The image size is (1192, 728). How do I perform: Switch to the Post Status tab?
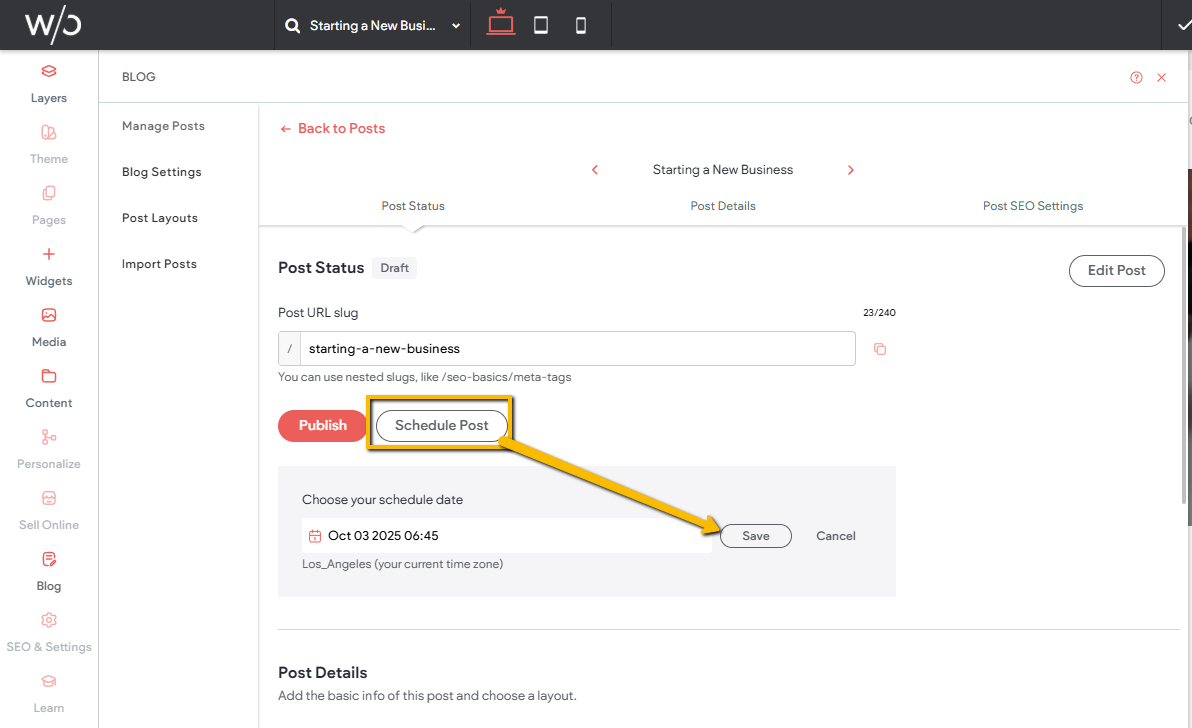[x=413, y=206]
